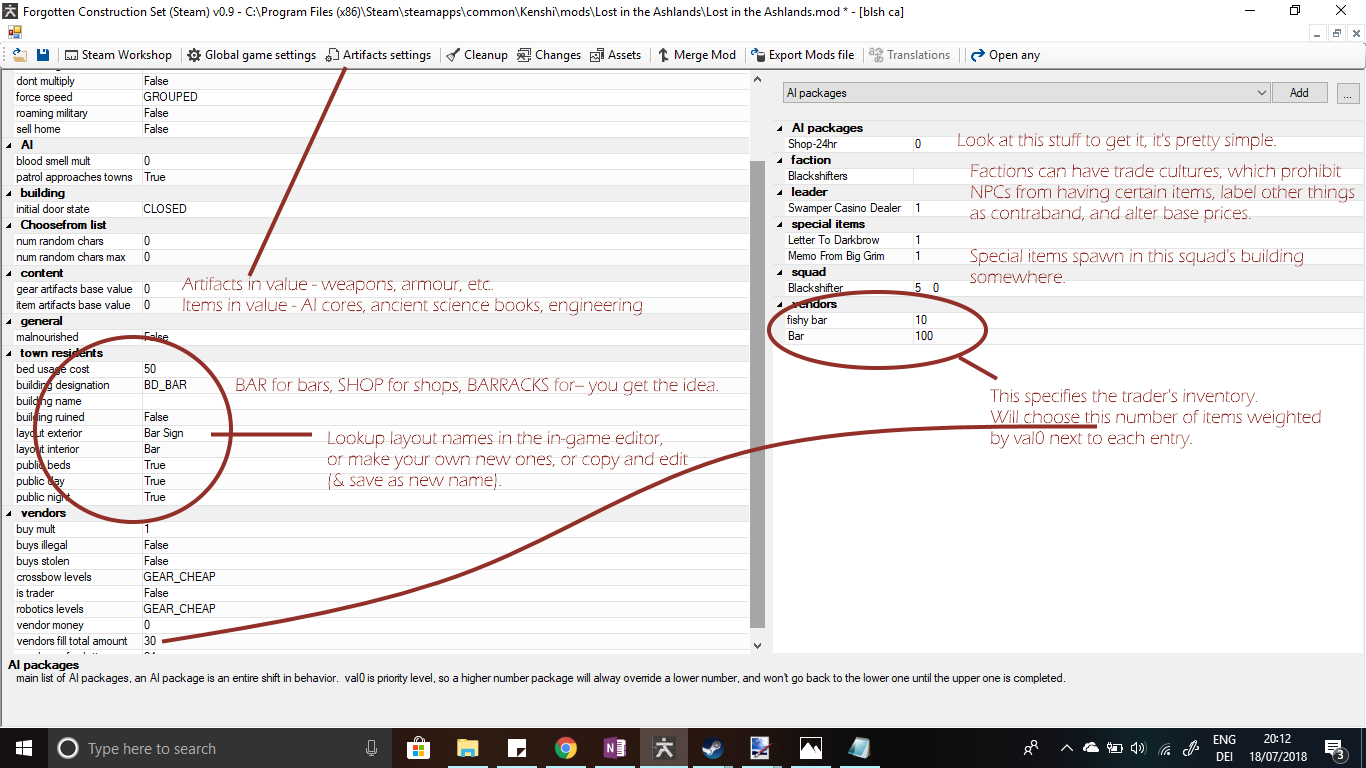Click the Add button

pyautogui.click(x=1299, y=93)
